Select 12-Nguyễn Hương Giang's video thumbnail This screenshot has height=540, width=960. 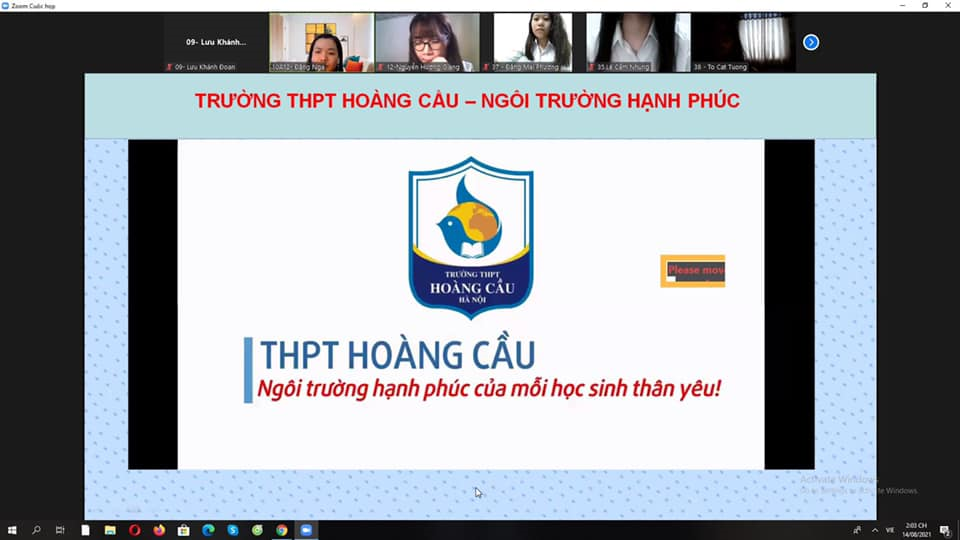coord(427,42)
